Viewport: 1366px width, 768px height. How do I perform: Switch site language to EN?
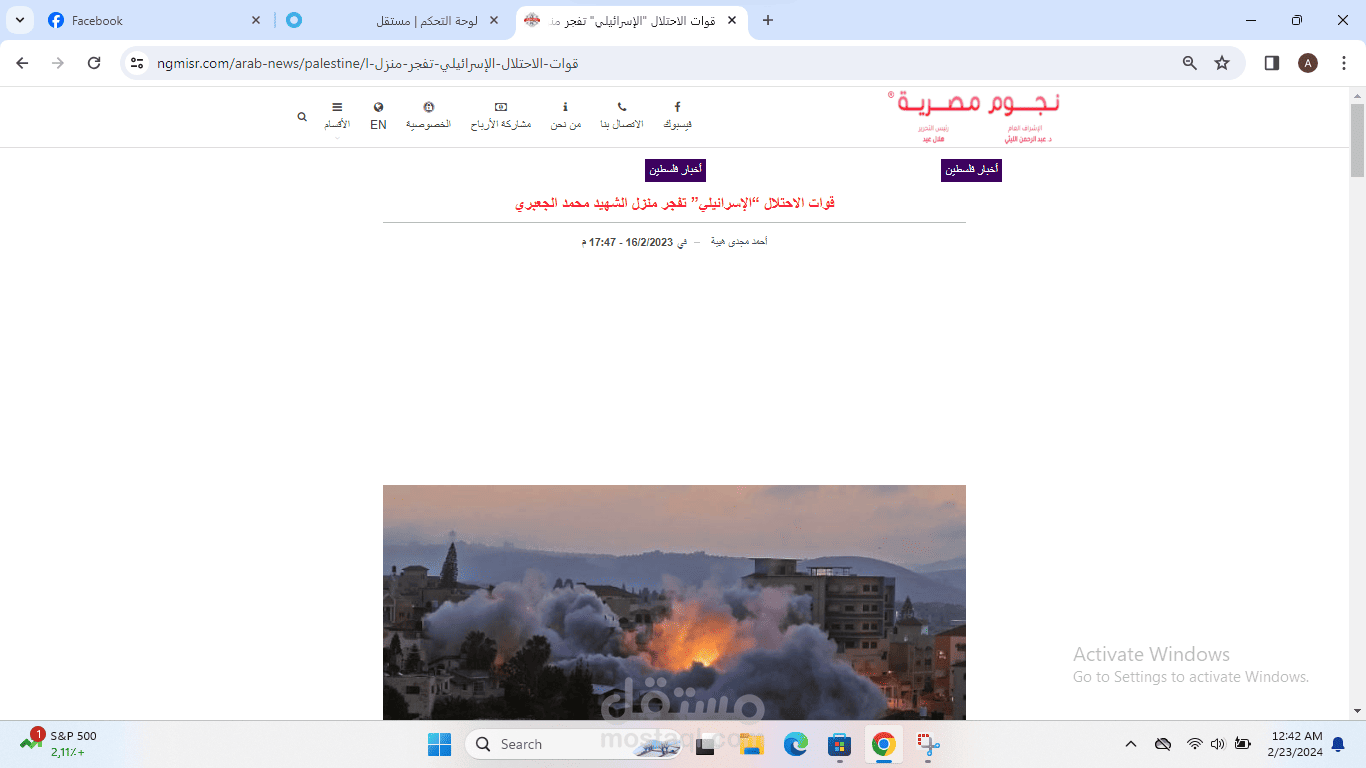point(378,116)
